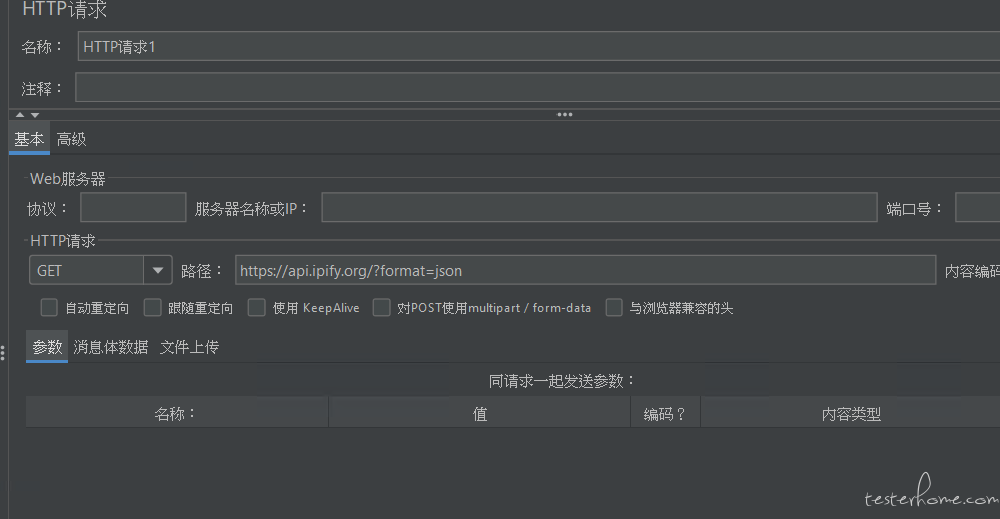
Task: Switch to the 消息体数据 tab
Action: 111,347
